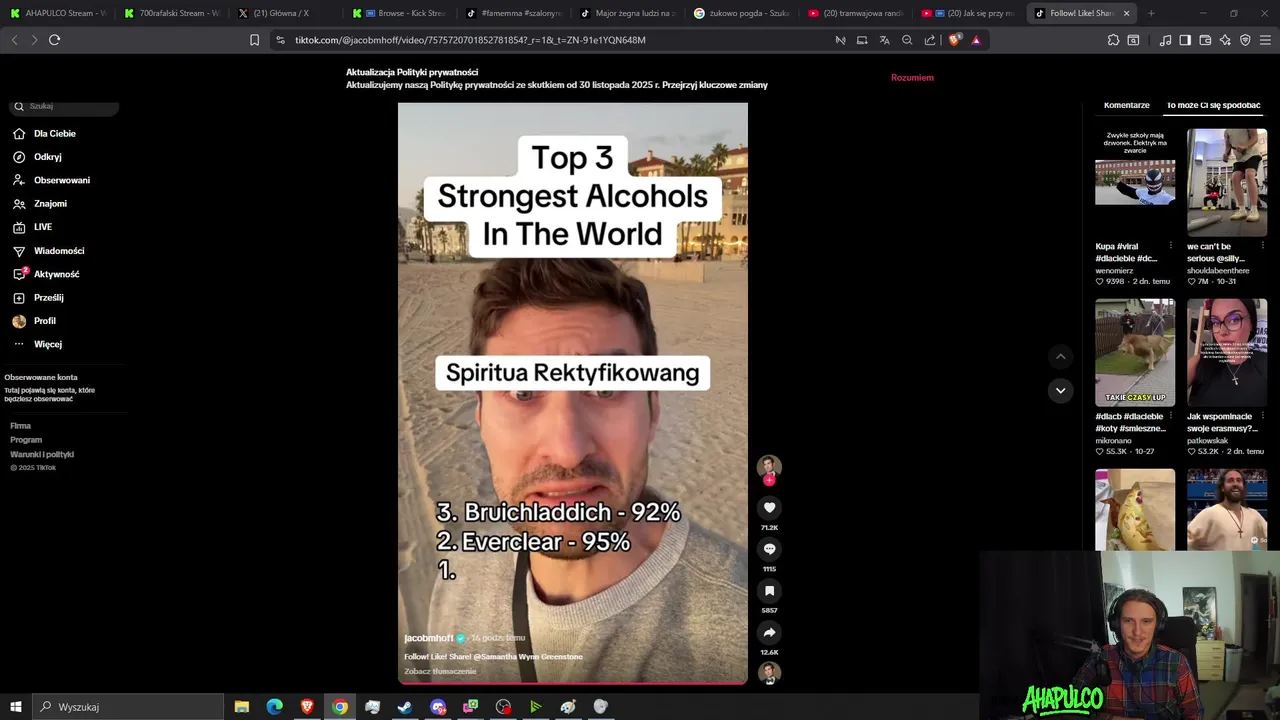The height and width of the screenshot is (720, 1280).
Task: Open mikronano cat video thumbnail
Action: click(x=1135, y=352)
